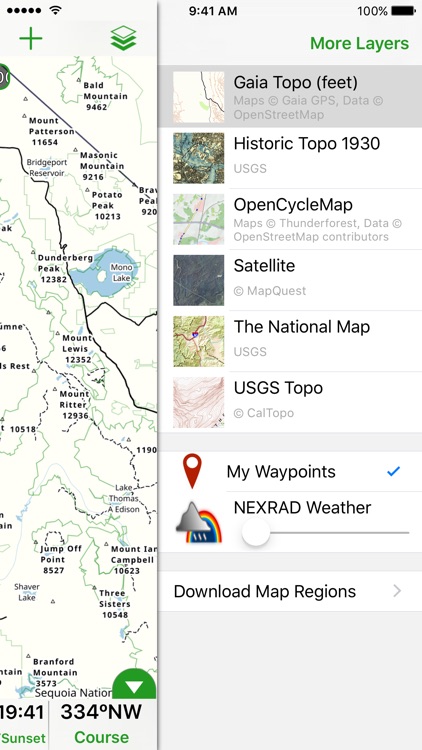Image resolution: width=422 pixels, height=750 pixels.
Task: Open Download Map Regions chevron
Action: 397,591
